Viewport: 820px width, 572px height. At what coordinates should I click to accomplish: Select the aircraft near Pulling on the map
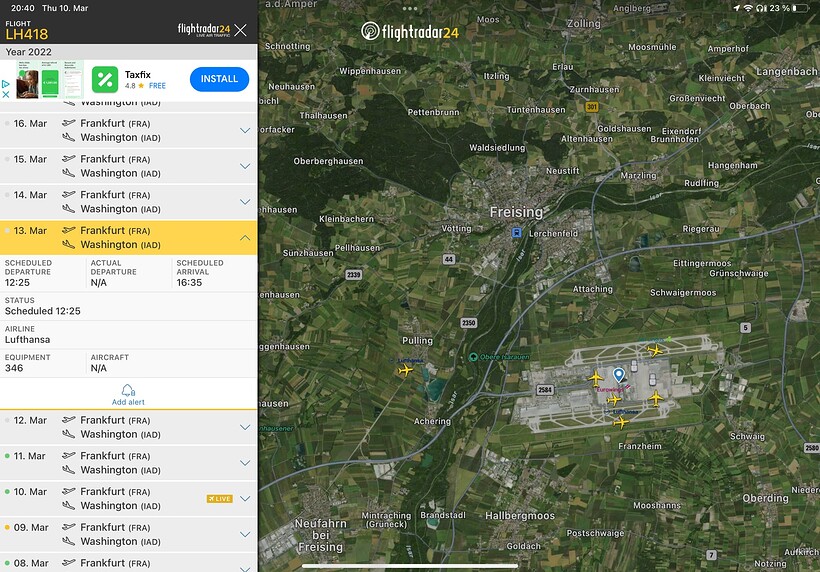pyautogui.click(x=405, y=370)
